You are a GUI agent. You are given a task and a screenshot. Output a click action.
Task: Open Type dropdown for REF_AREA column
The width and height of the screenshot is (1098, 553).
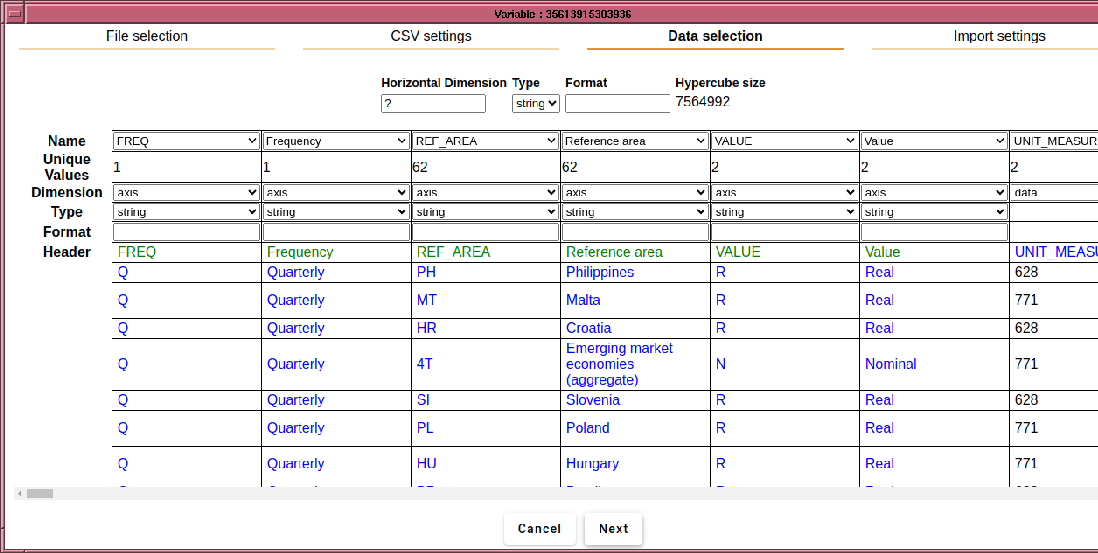[x=485, y=211]
